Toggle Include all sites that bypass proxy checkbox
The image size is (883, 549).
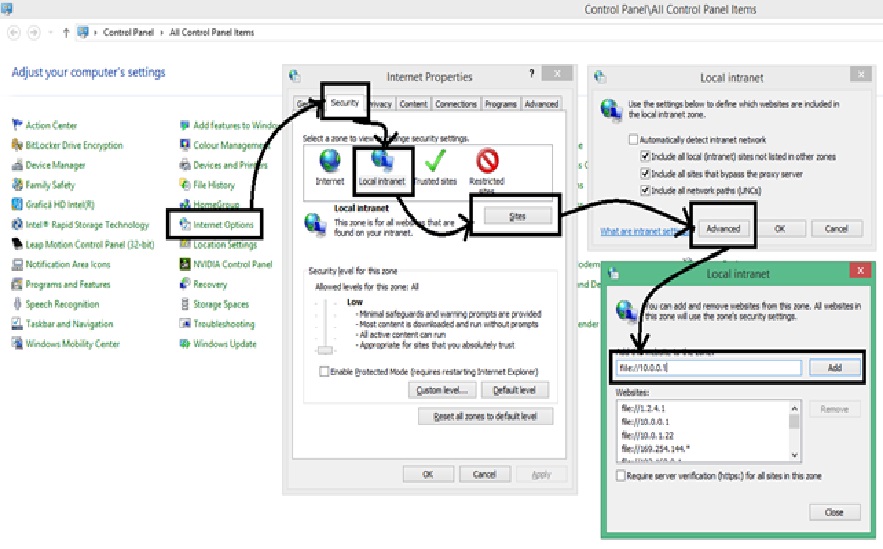(645, 173)
